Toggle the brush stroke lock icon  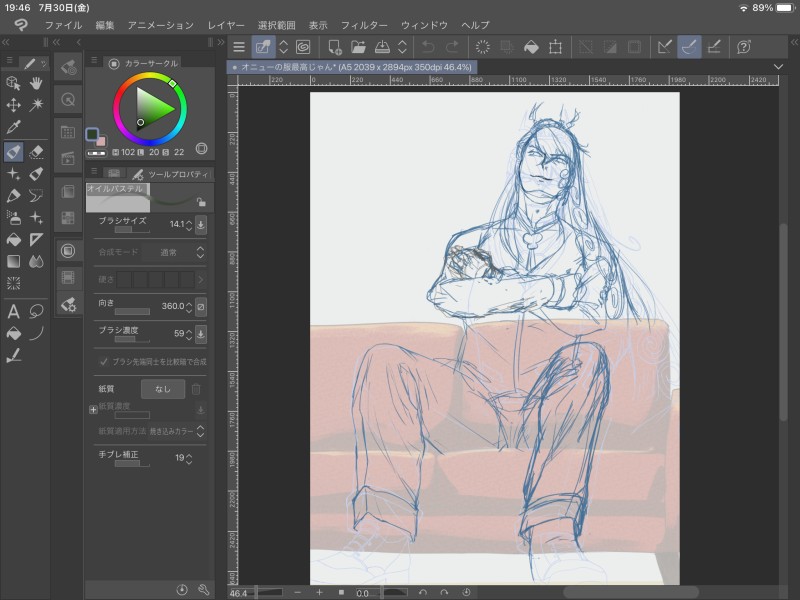200,201
